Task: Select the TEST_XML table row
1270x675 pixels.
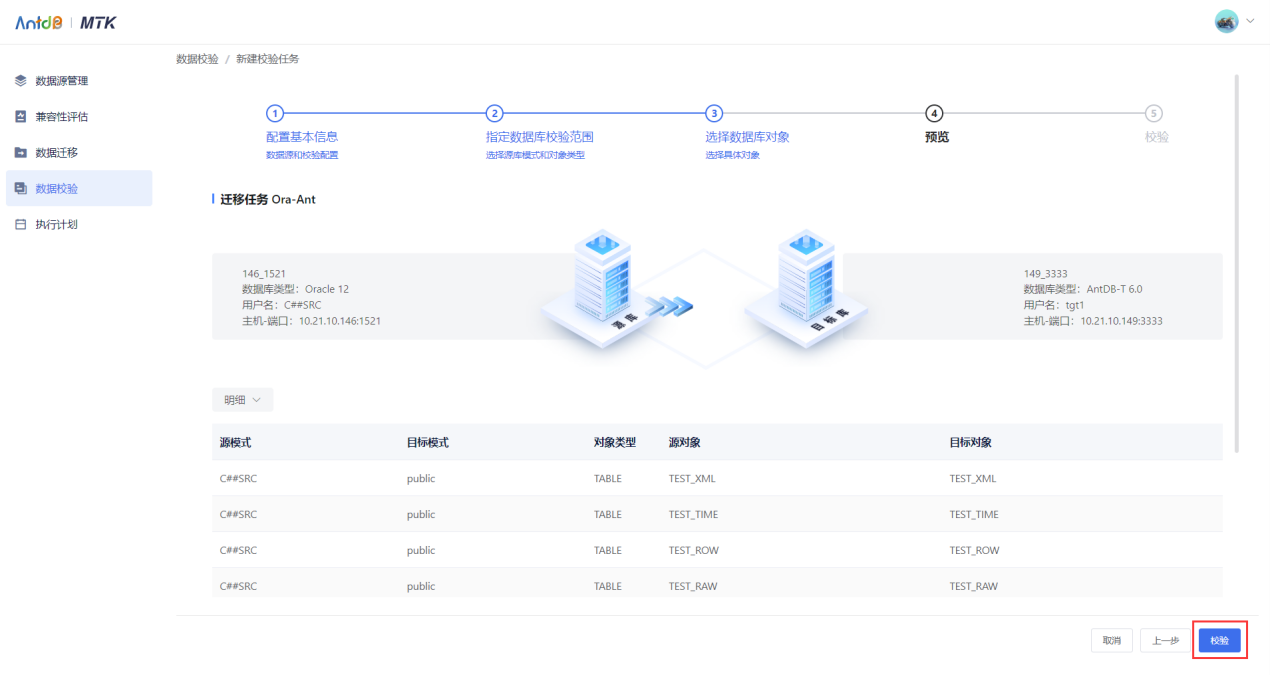Action: click(689, 478)
